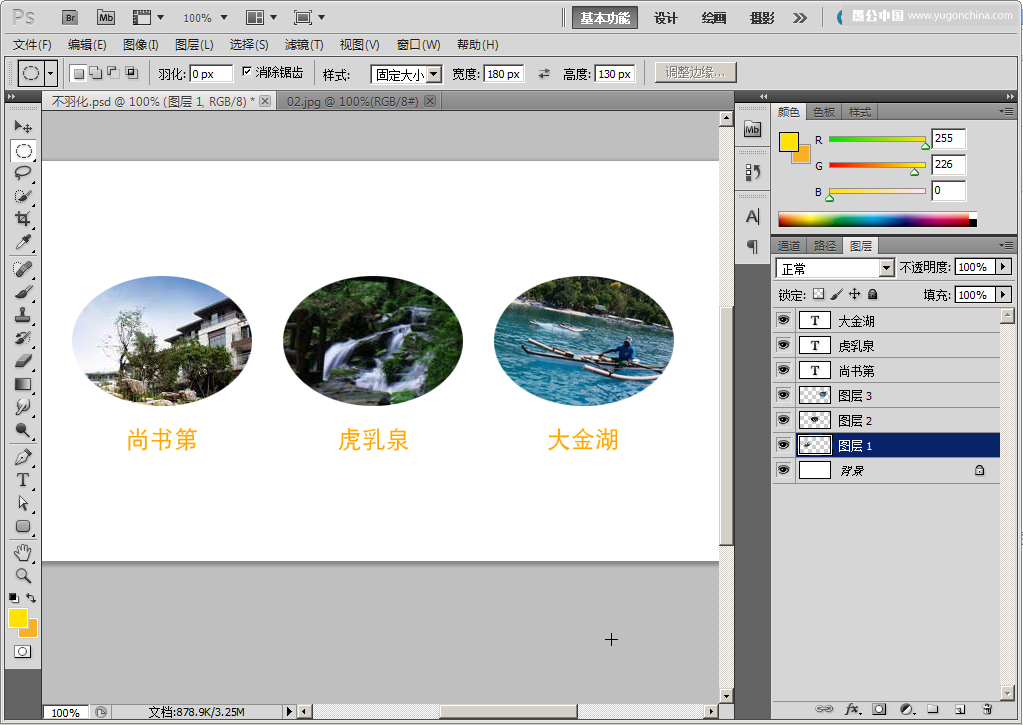The image size is (1023, 725).
Task: Swap width and height values
Action: coord(544,74)
